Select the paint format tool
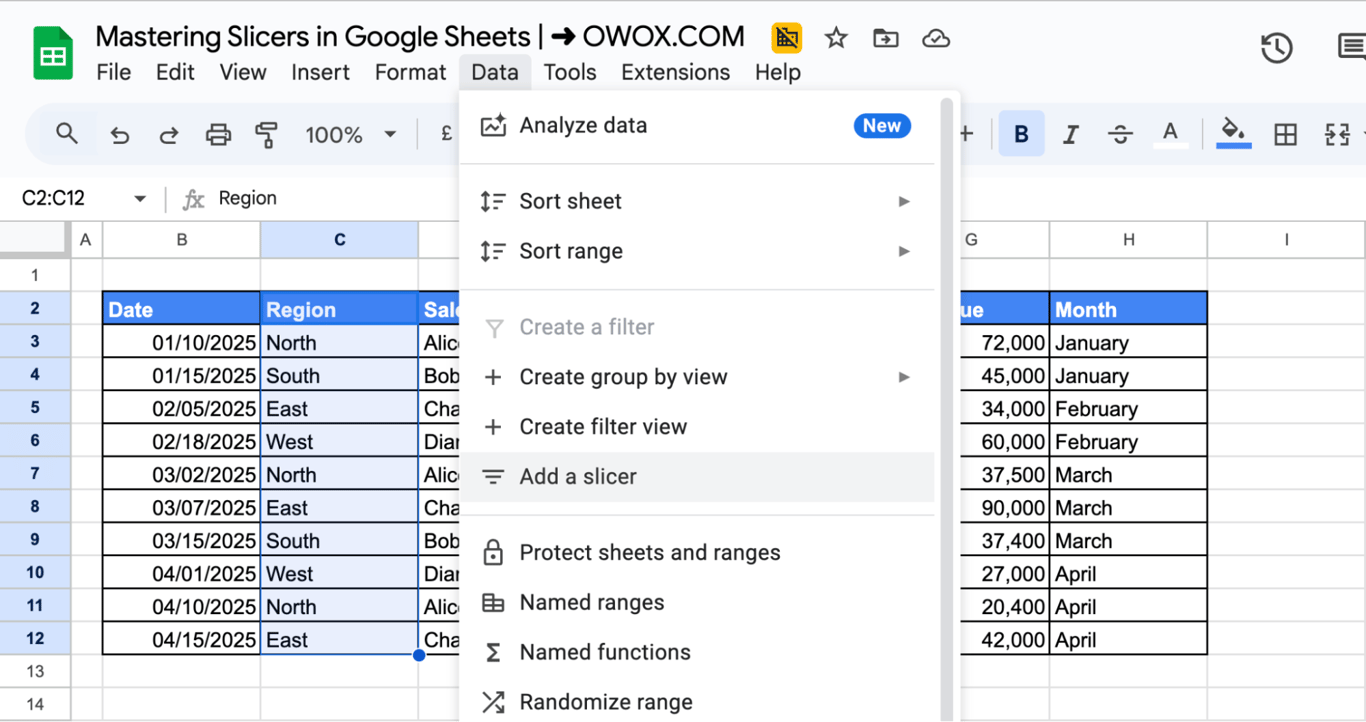 point(267,135)
